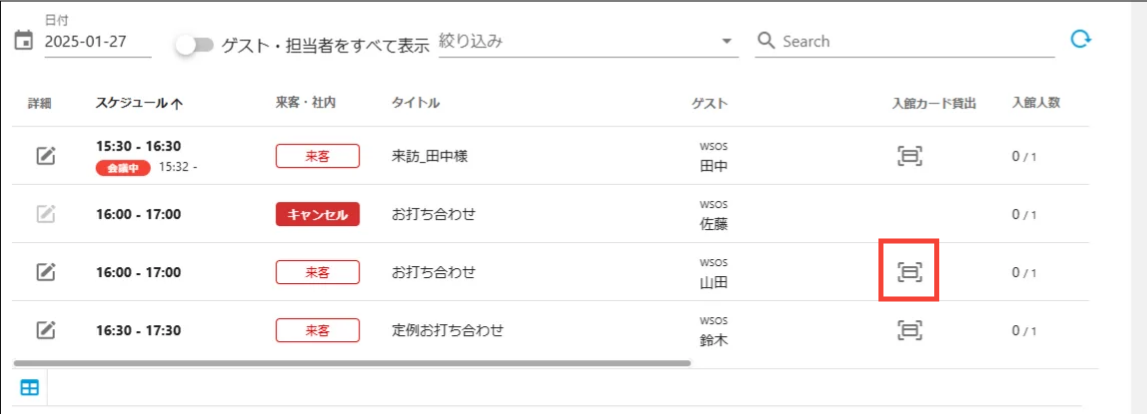Click the 来客 badge for 来訪_田中様
The image size is (1147, 414).
[317, 156]
